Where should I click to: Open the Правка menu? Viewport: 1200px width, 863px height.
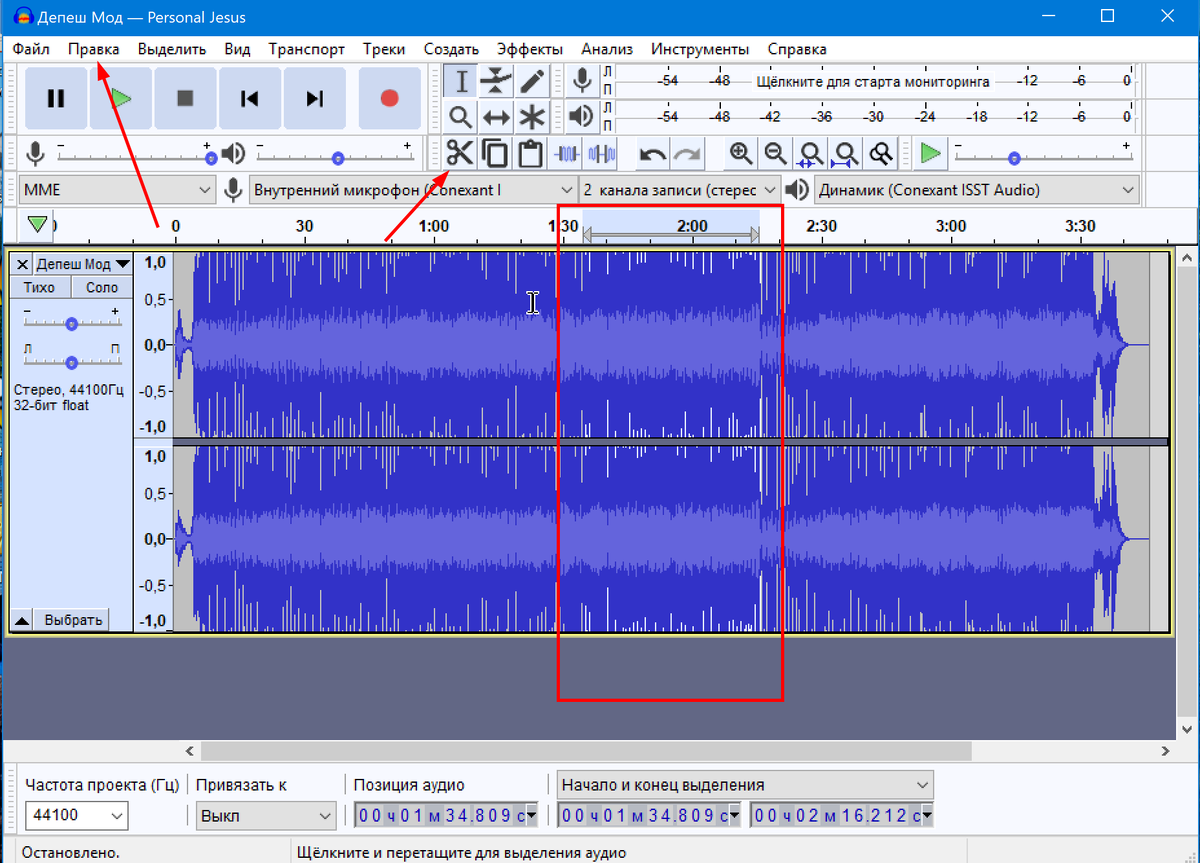[94, 48]
